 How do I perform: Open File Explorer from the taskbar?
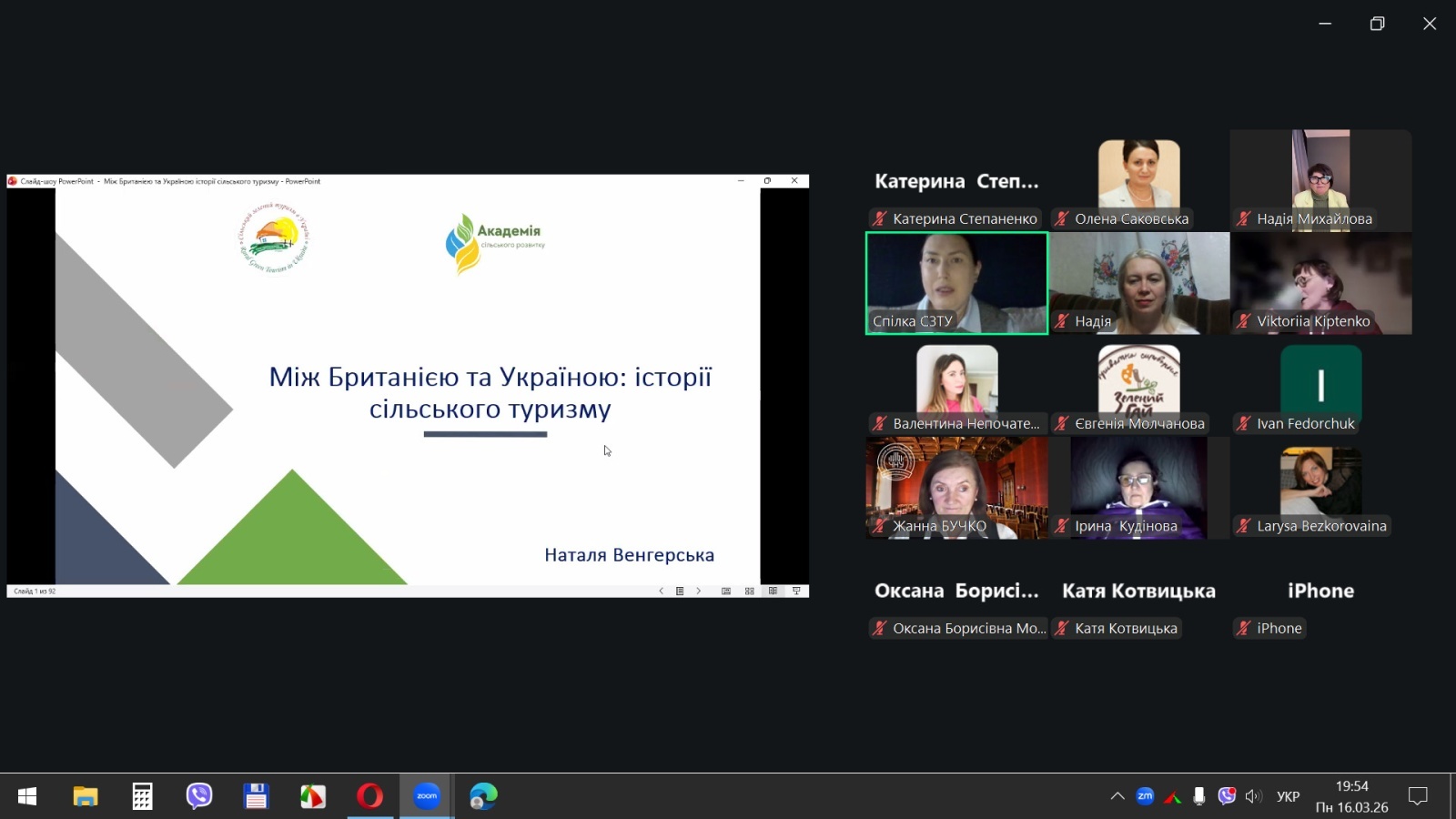tap(86, 796)
